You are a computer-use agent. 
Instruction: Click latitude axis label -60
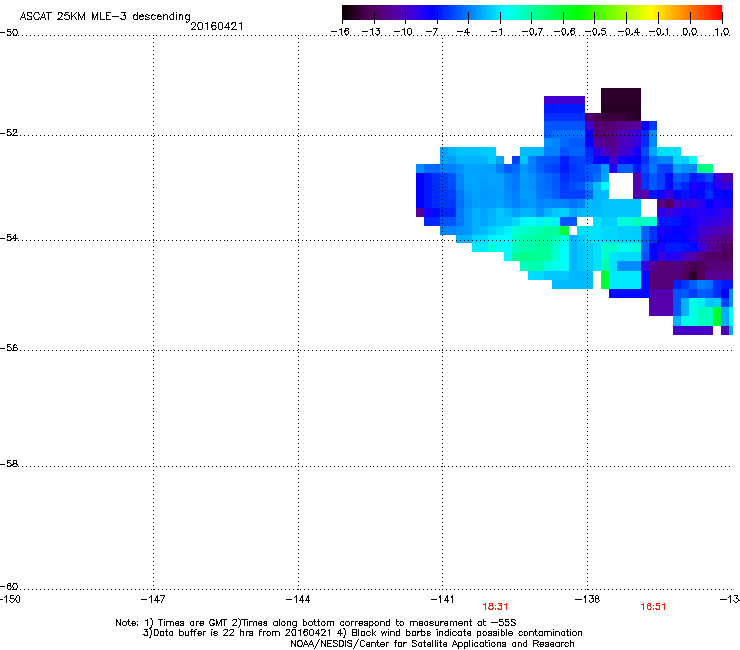coord(9,586)
